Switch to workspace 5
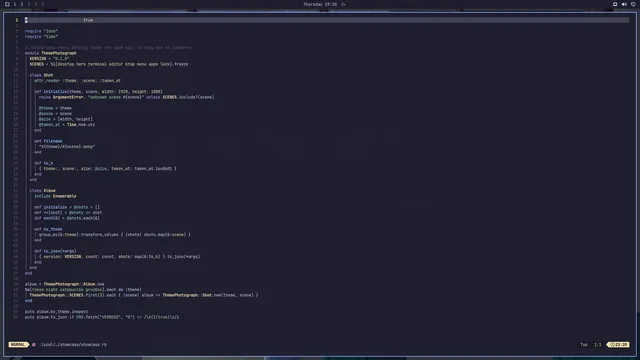 (42, 4)
